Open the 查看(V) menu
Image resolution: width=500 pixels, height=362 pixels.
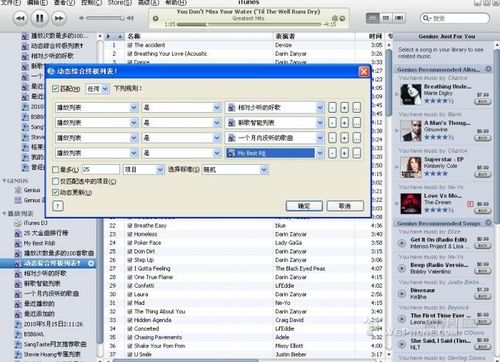coord(64,3)
